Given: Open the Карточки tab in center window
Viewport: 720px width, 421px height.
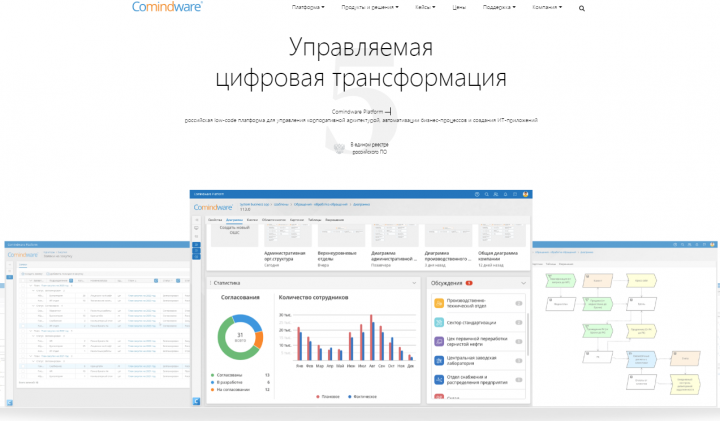Looking at the screenshot, I should click(x=297, y=220).
